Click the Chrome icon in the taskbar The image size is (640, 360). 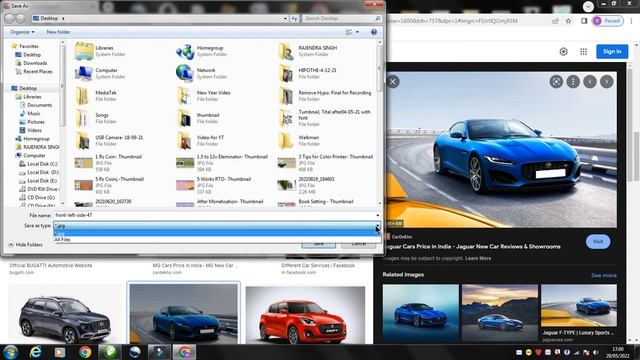[x=85, y=352]
